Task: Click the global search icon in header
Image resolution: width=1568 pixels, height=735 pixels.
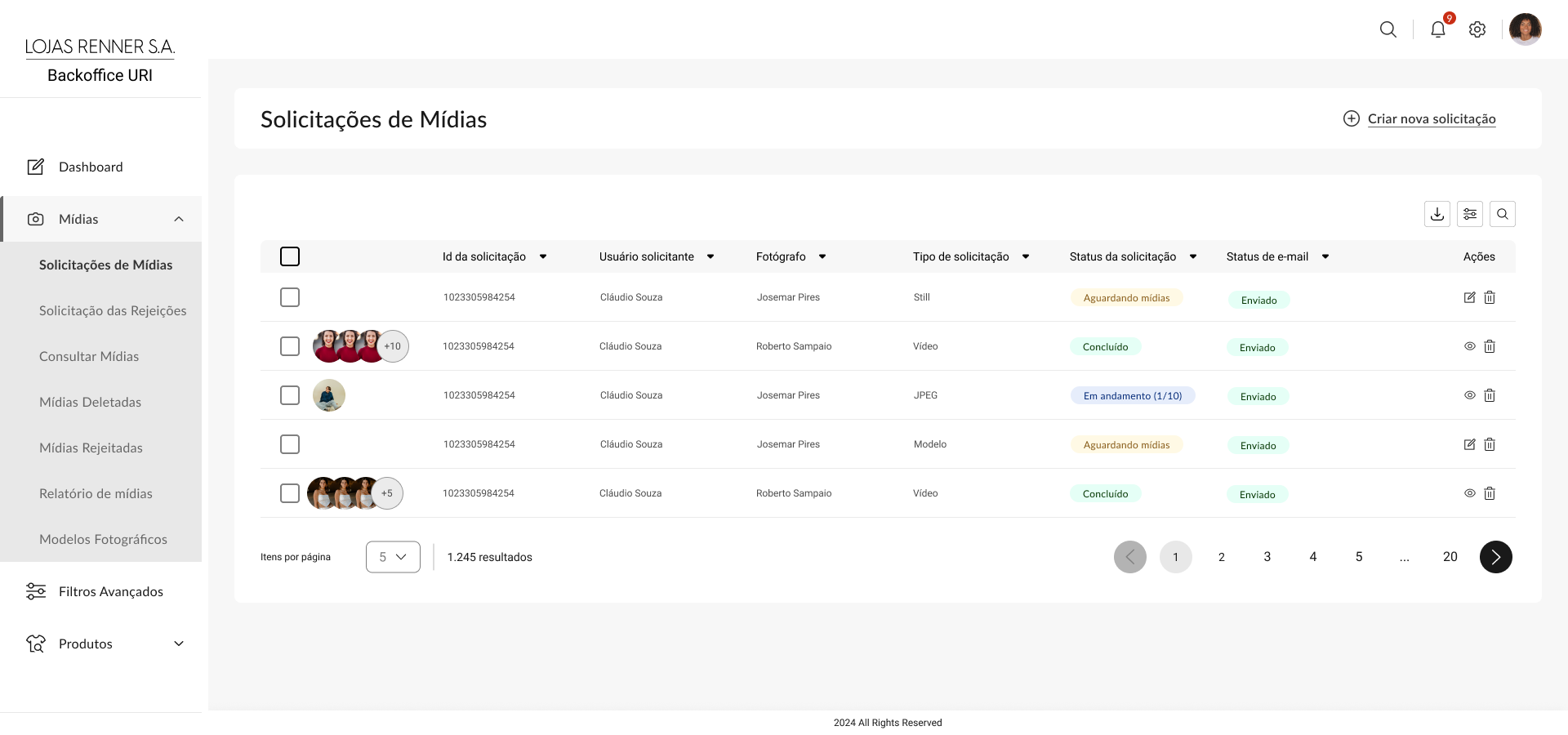Action: pyautogui.click(x=1388, y=29)
